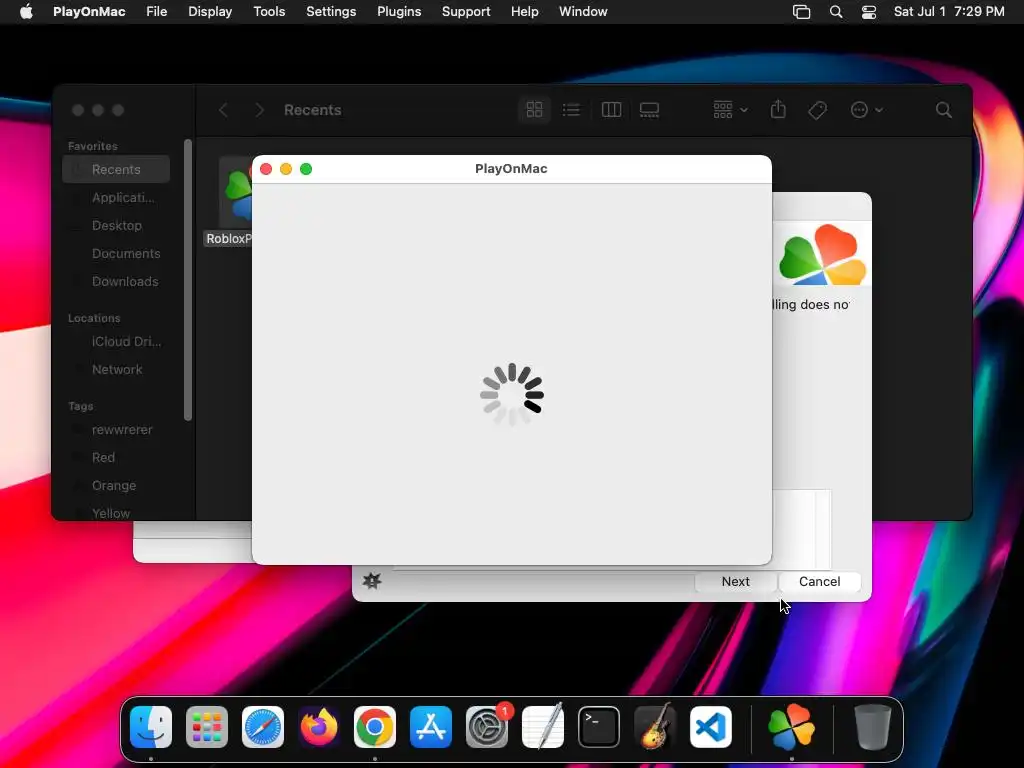Open the Finder group-by dropdown

tap(730, 110)
